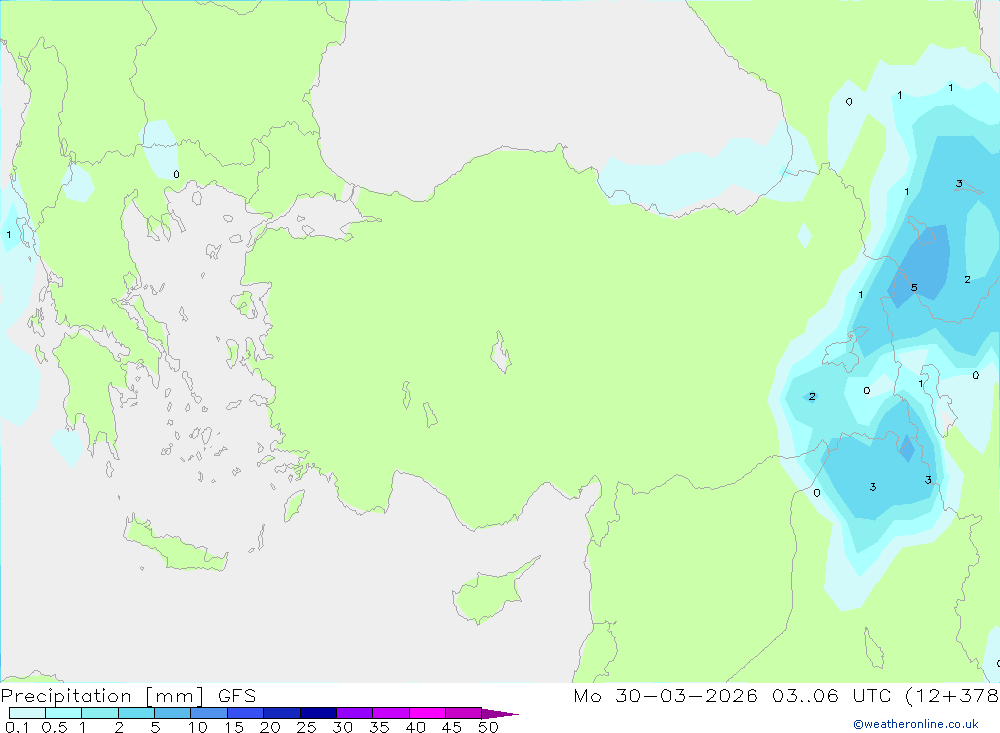The height and width of the screenshot is (733, 1000).
Task: Pick the 45–50 mm legend swatch
Action: click(464, 713)
